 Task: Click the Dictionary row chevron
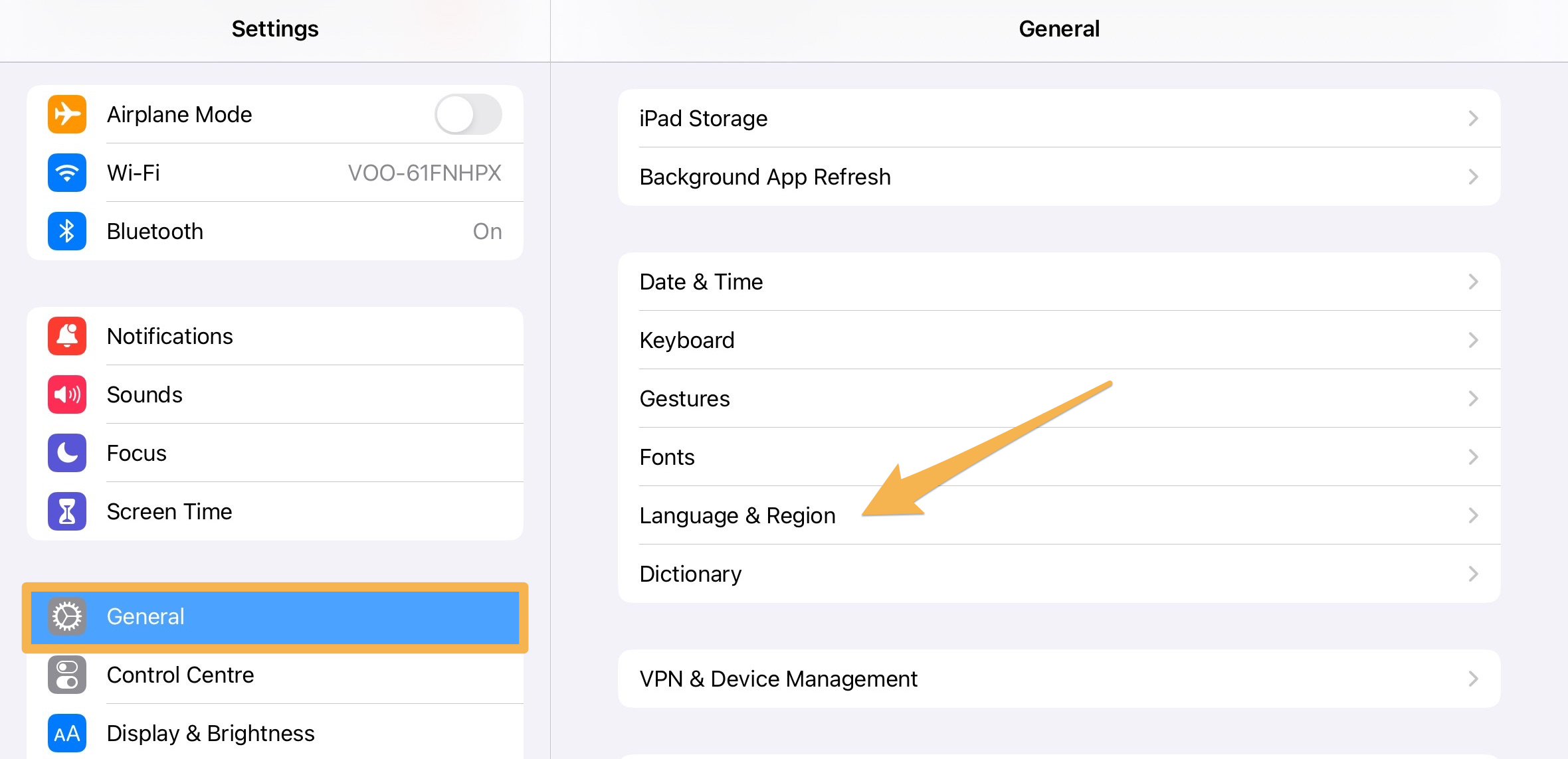coord(1473,574)
